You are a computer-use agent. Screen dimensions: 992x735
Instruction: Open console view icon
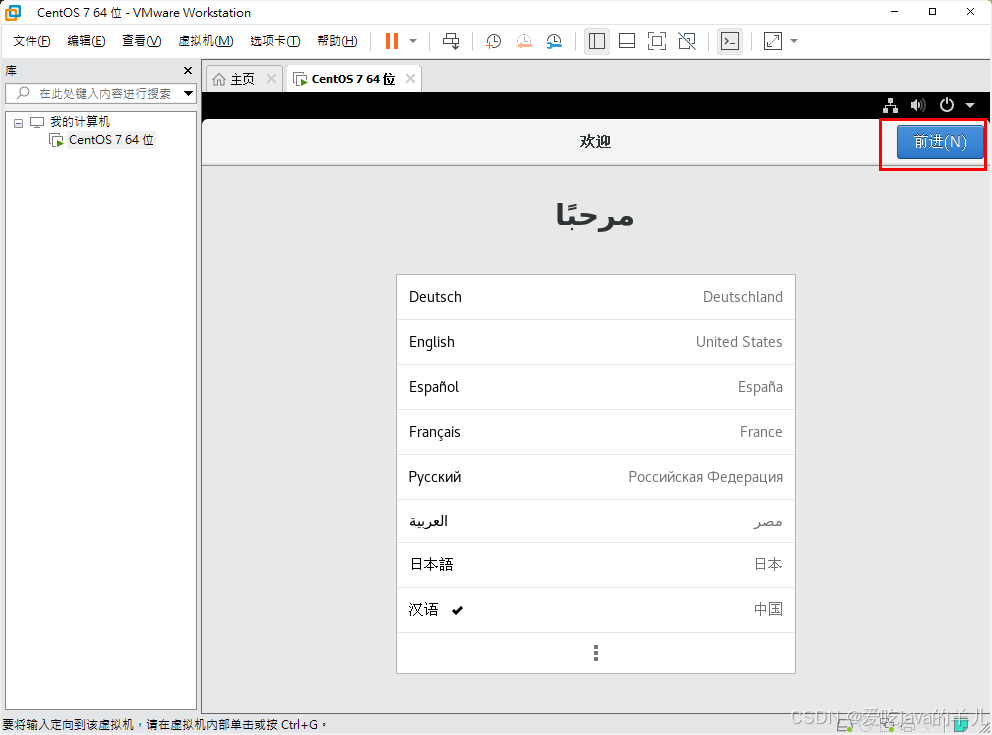pyautogui.click(x=730, y=41)
